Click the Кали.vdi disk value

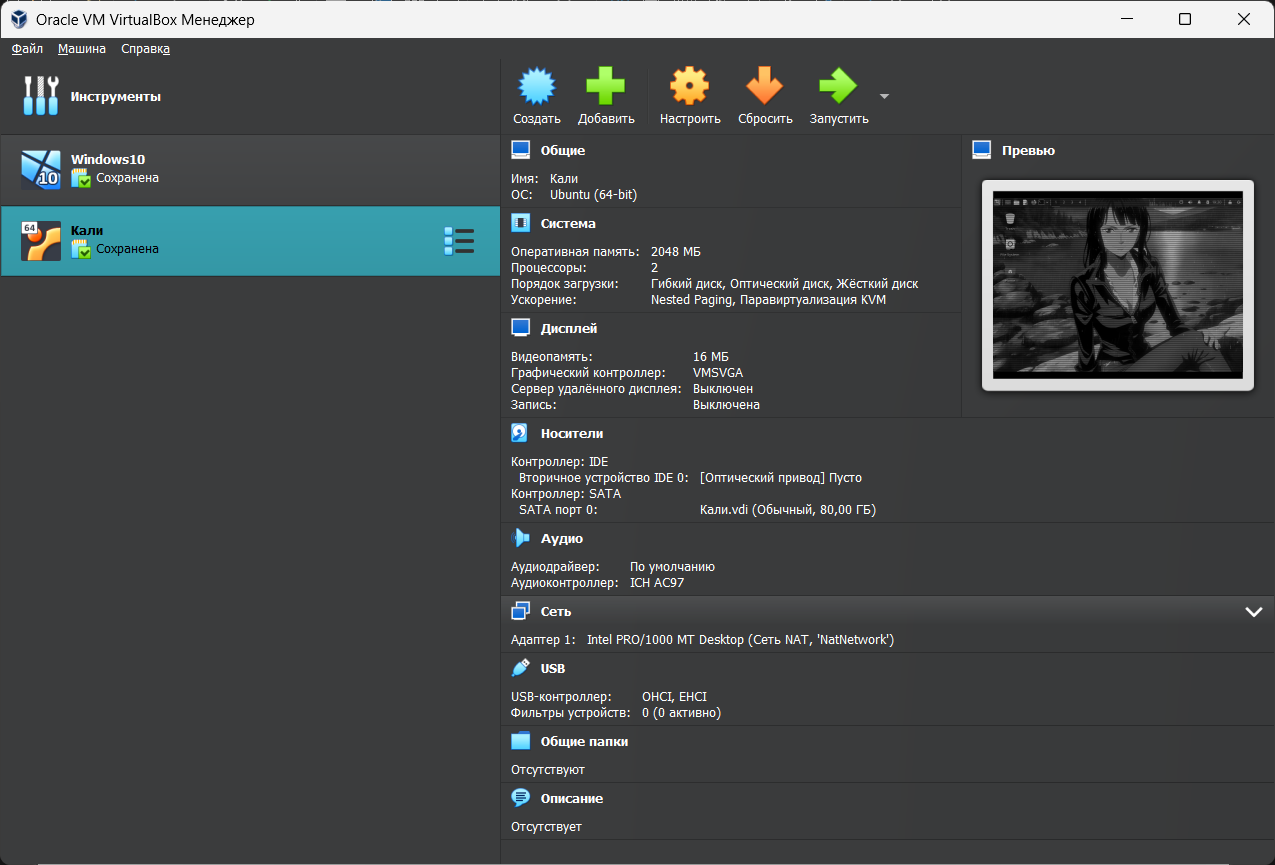[x=788, y=509]
